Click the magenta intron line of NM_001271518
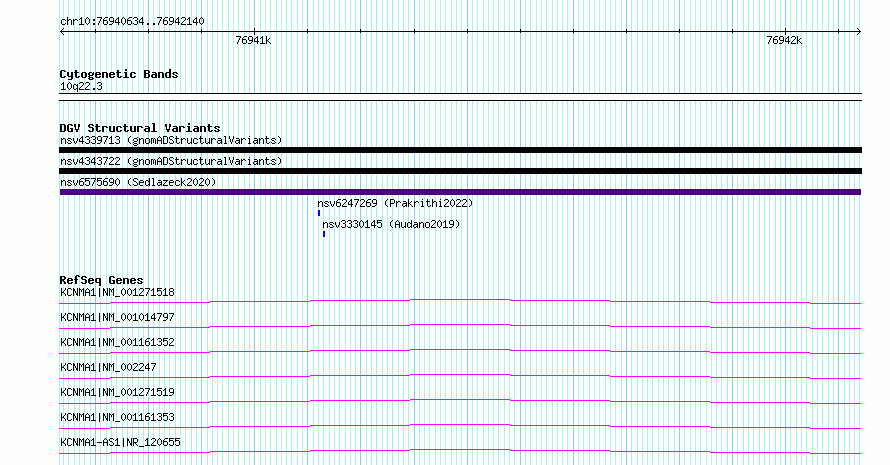 tap(460, 300)
